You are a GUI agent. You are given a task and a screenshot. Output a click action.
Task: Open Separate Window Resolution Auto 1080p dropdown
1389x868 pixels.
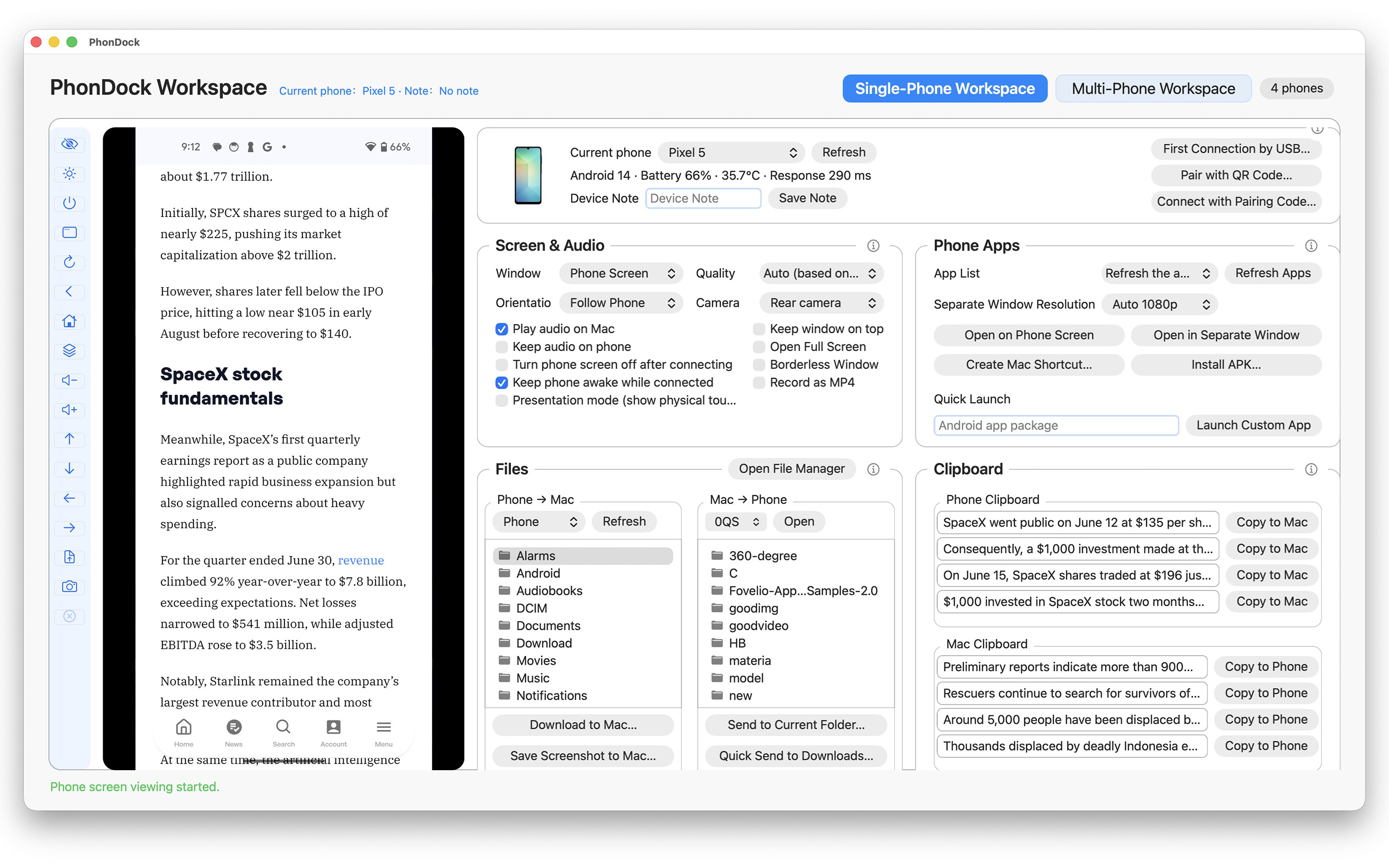click(1159, 304)
